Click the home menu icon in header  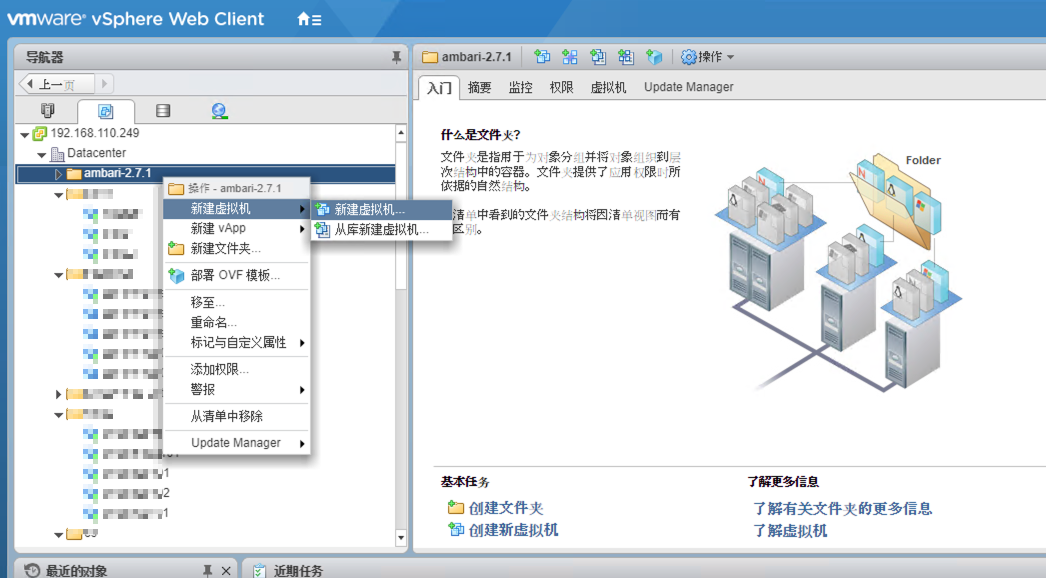tap(309, 19)
